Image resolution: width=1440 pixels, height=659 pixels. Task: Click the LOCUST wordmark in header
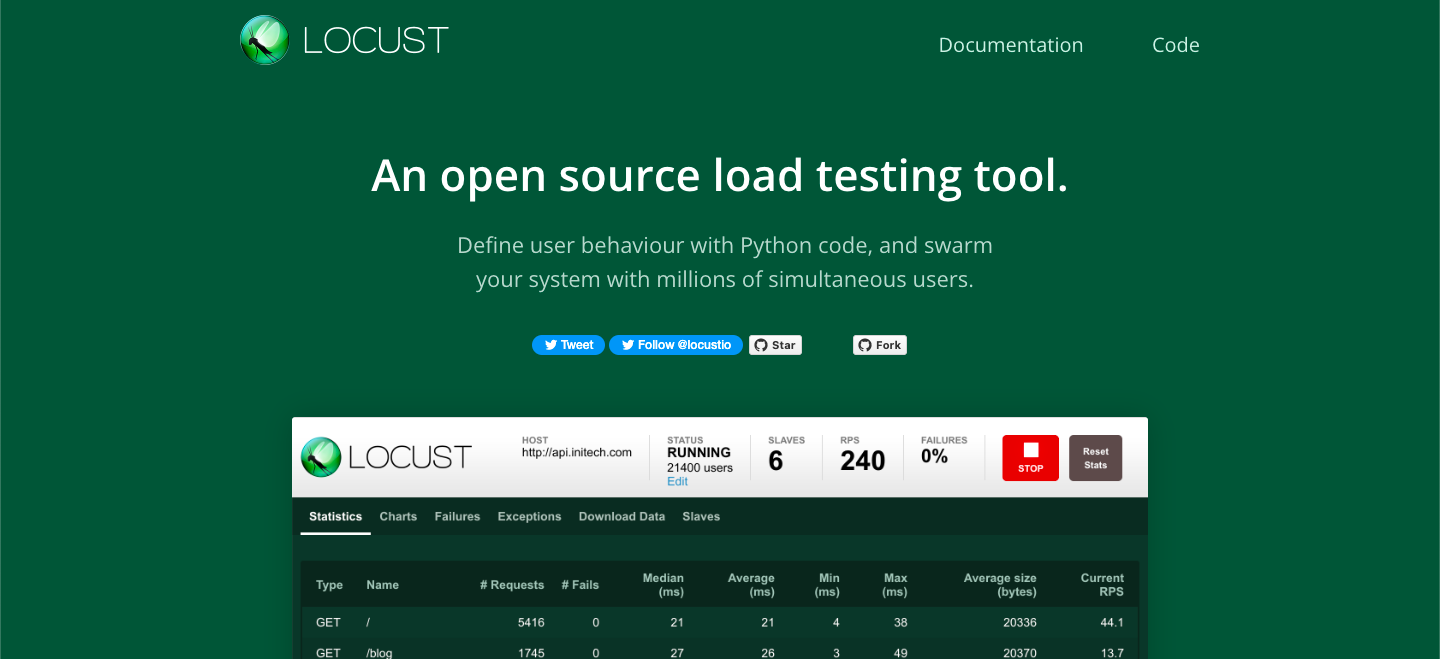tap(376, 40)
